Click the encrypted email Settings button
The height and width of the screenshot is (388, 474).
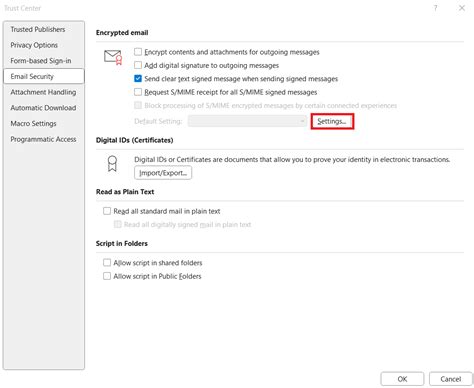(x=332, y=121)
